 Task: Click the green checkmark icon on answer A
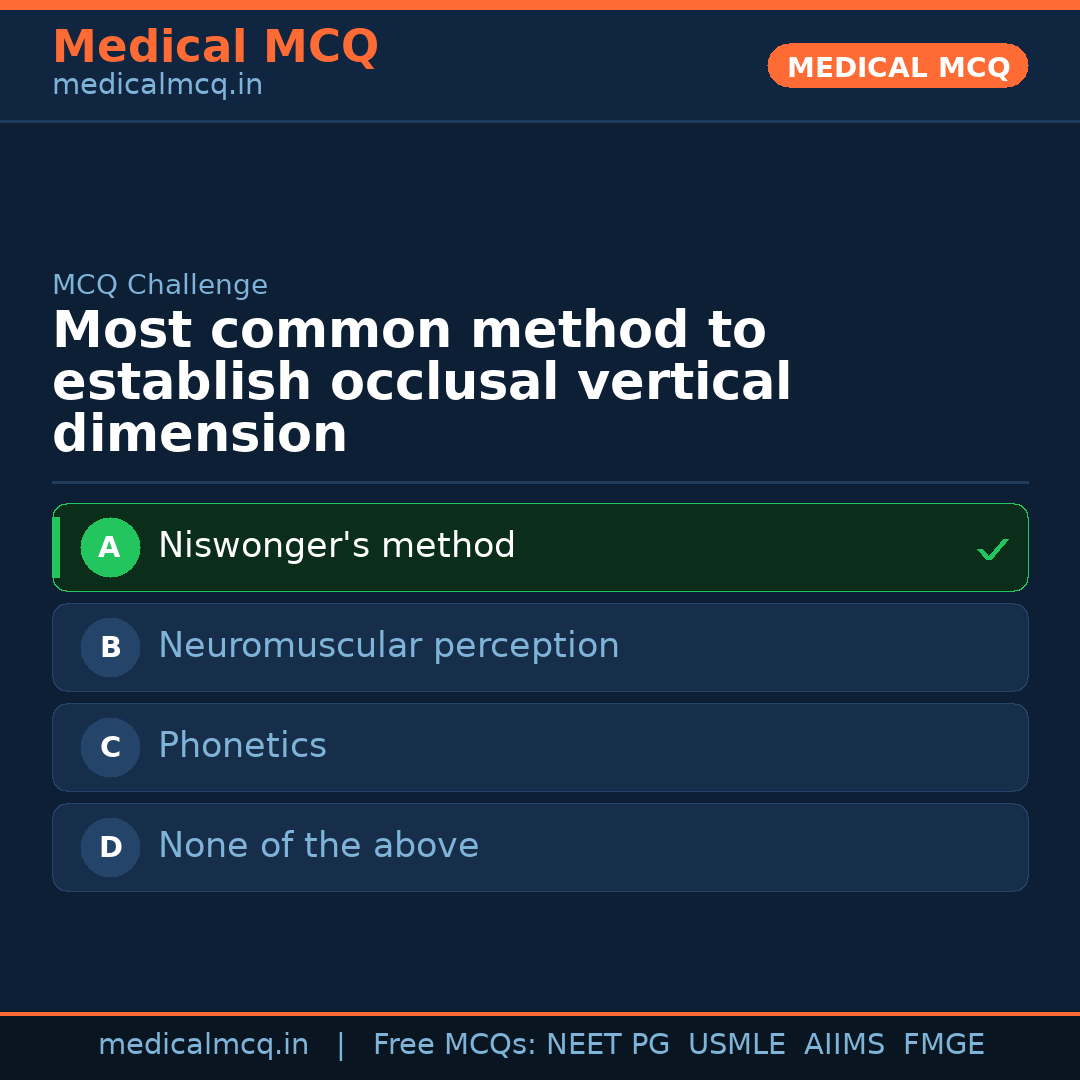[992, 548]
